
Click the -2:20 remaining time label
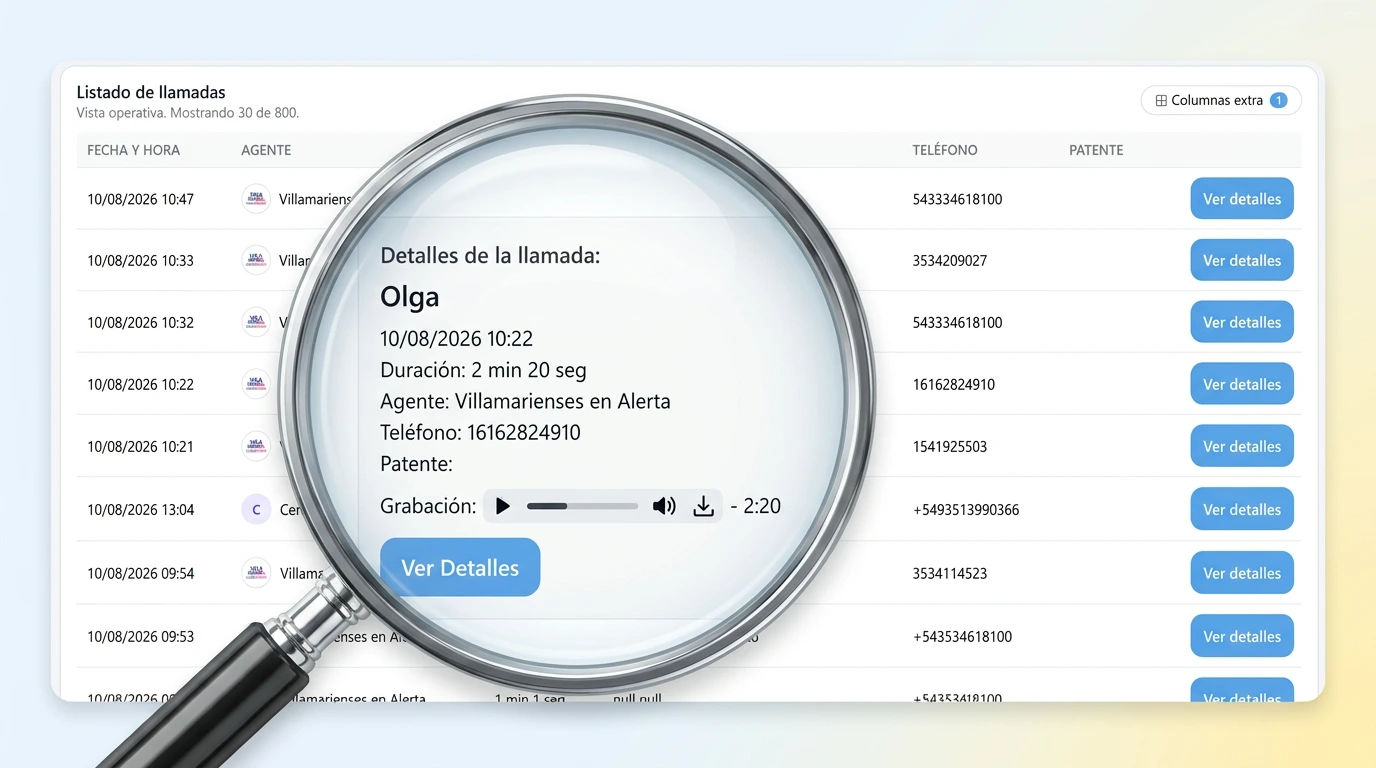coord(756,506)
